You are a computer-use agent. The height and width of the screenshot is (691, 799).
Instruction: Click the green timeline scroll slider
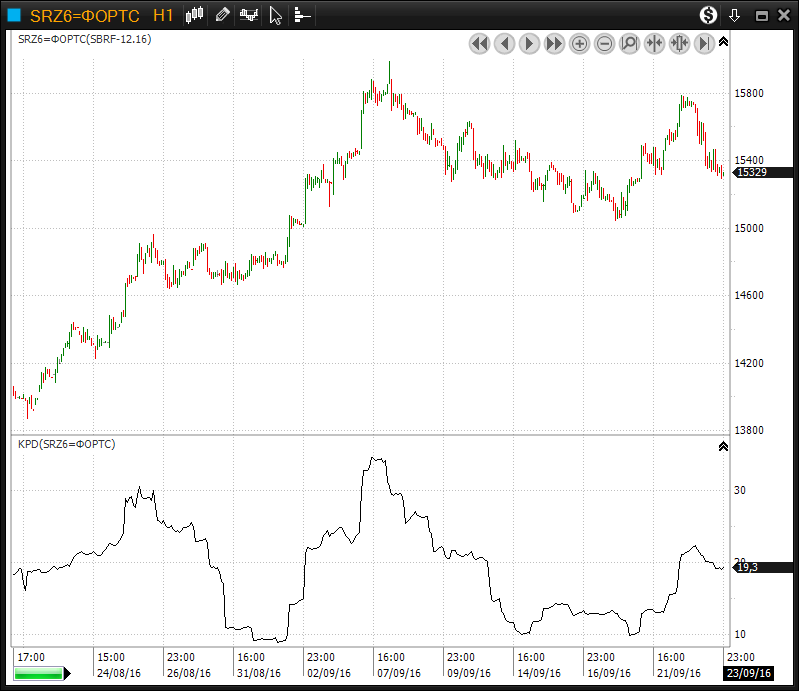click(40, 674)
